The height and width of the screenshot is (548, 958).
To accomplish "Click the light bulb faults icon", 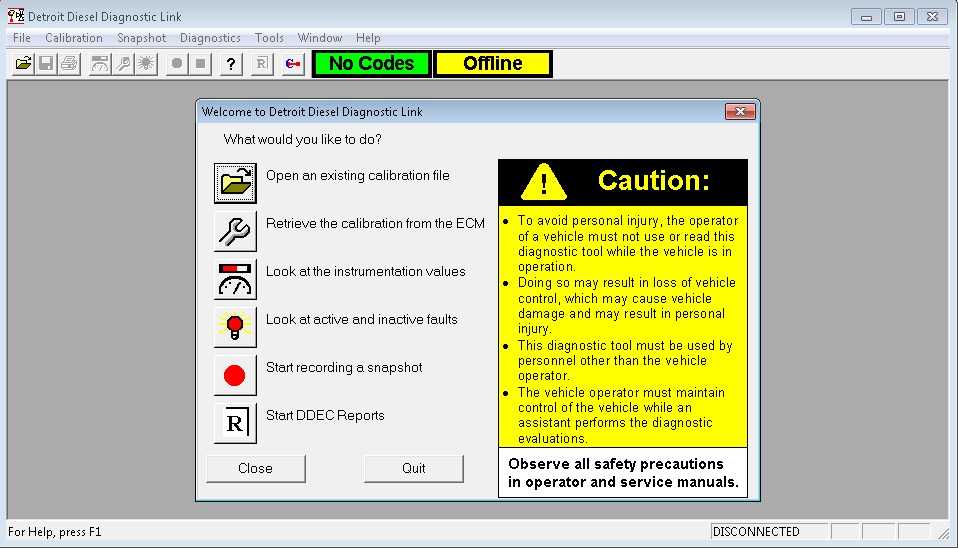I will pyautogui.click(x=235, y=327).
